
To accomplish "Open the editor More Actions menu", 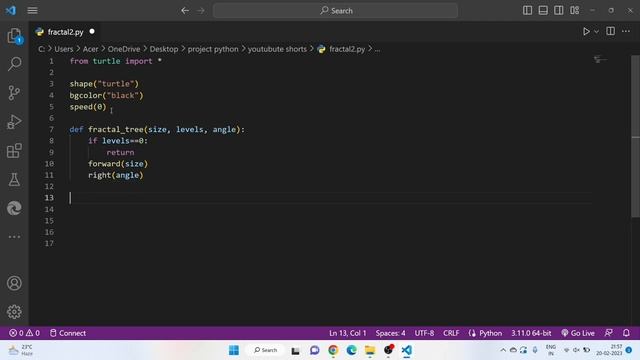I will [626, 31].
